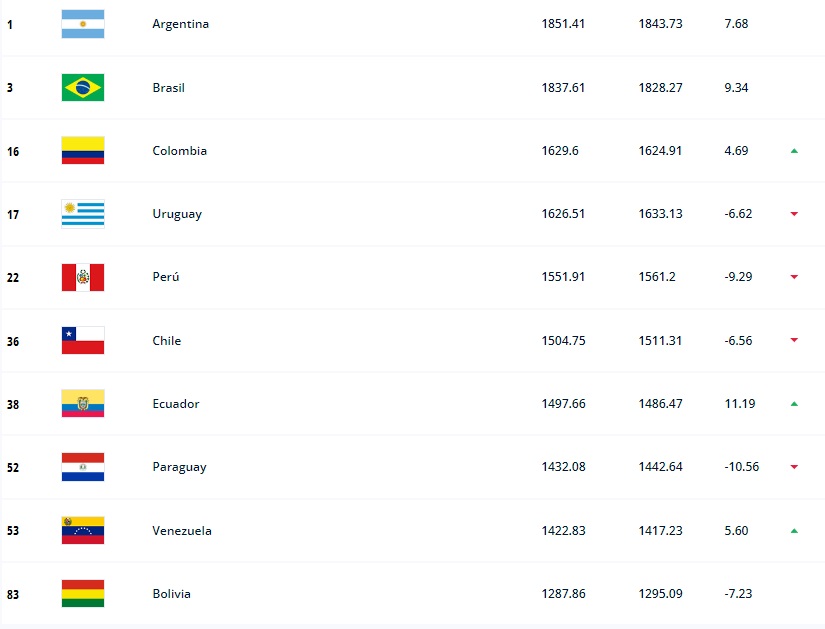Viewport: 825px width, 629px height.
Task: Open the Argentina team link
Action: 181,24
